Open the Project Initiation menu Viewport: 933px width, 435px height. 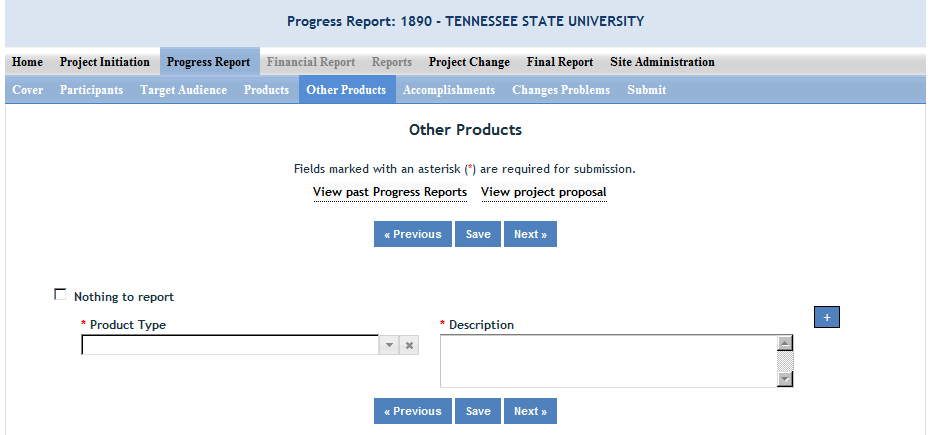105,62
